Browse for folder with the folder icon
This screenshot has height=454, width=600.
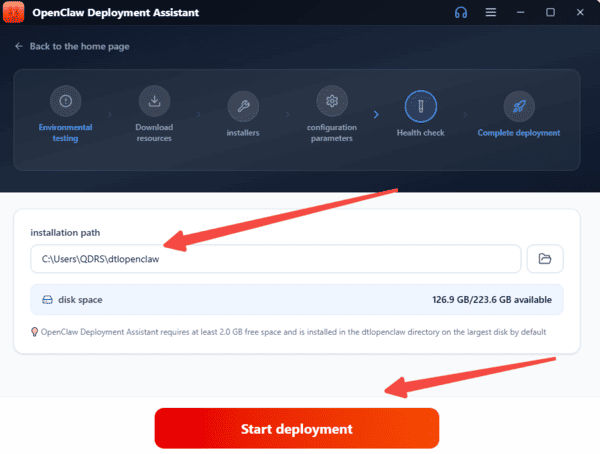[x=545, y=259]
